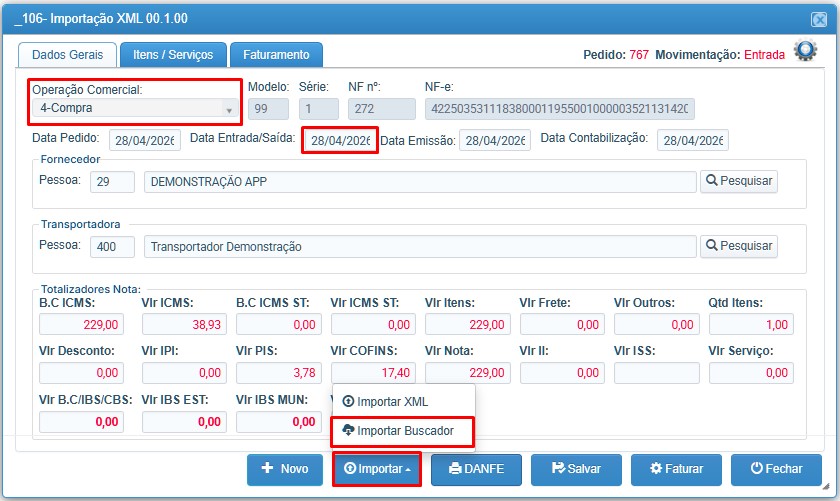This screenshot has width=840, height=501.
Task: Choose Importar XML from the menu
Action: pos(403,401)
